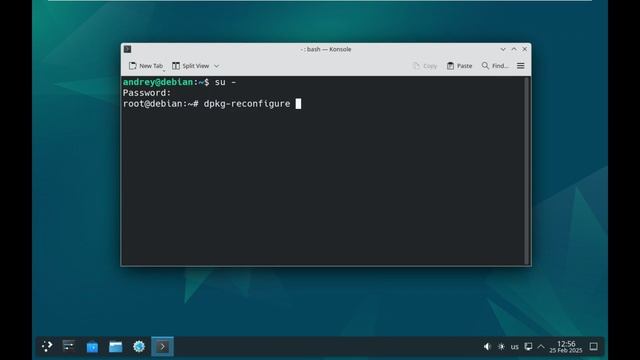Click the Konsole window icon in titlebar

pyautogui.click(x=127, y=49)
